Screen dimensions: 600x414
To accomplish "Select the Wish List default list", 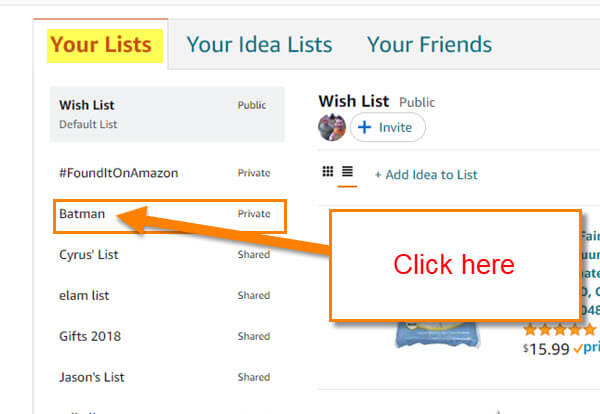I will point(167,114).
